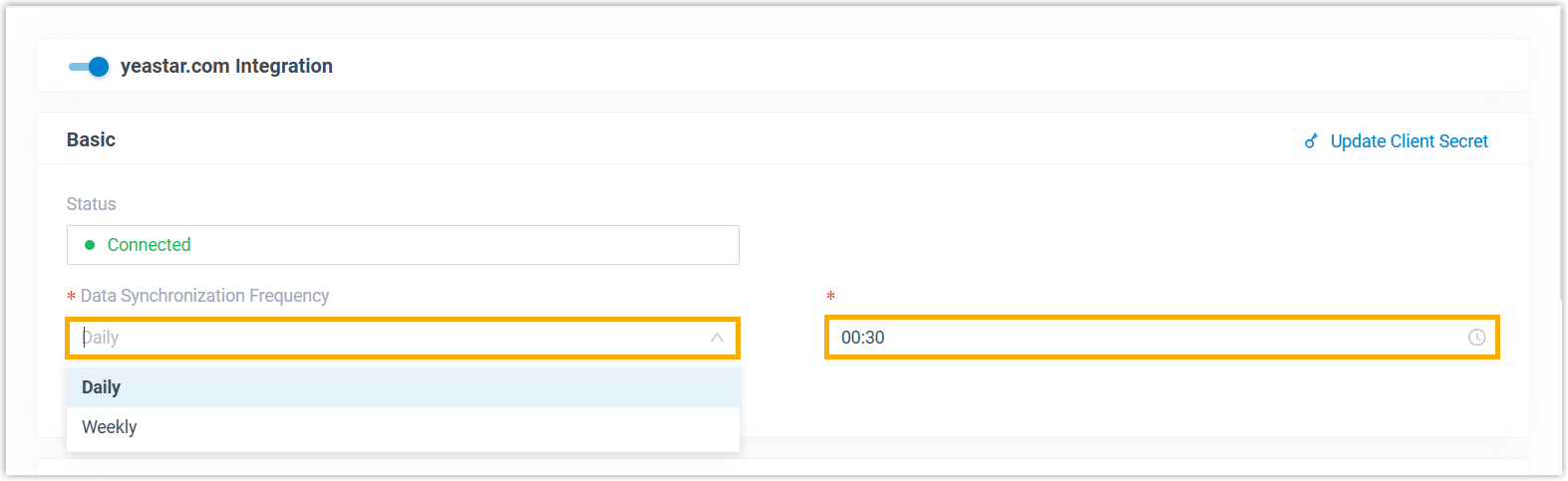The width and height of the screenshot is (1568, 481).
Task: Click the red asterisk before frequency label
Action: (x=71, y=297)
